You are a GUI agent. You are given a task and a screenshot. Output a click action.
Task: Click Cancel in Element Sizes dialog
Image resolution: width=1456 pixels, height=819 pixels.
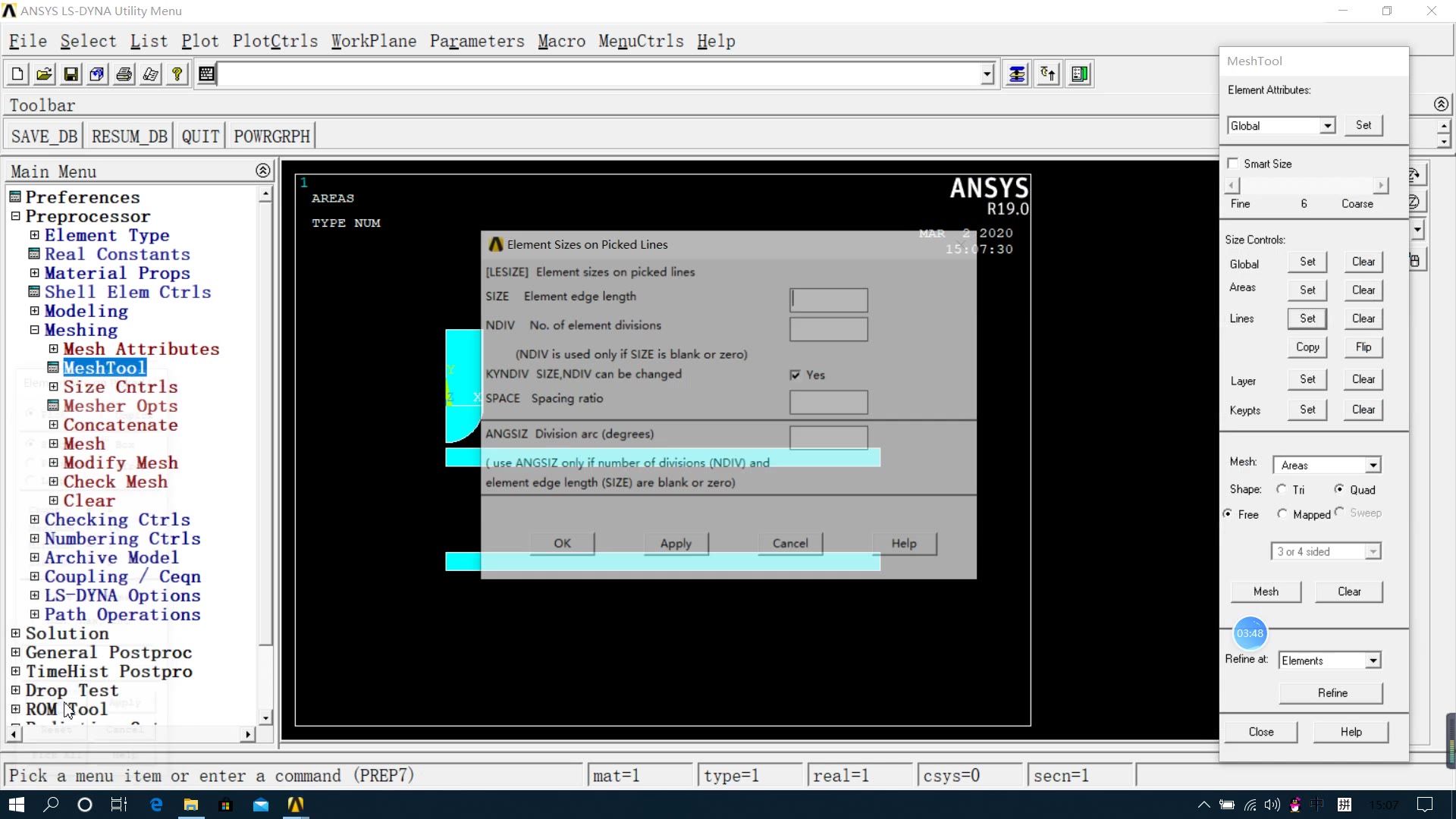(790, 543)
